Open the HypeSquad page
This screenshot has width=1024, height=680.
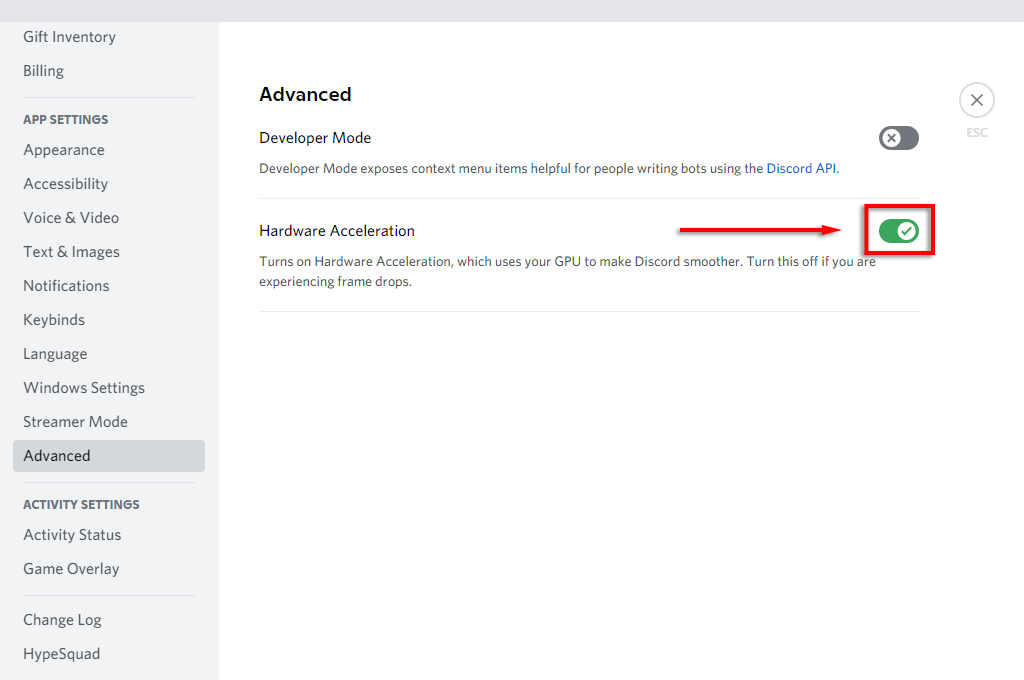(62, 654)
